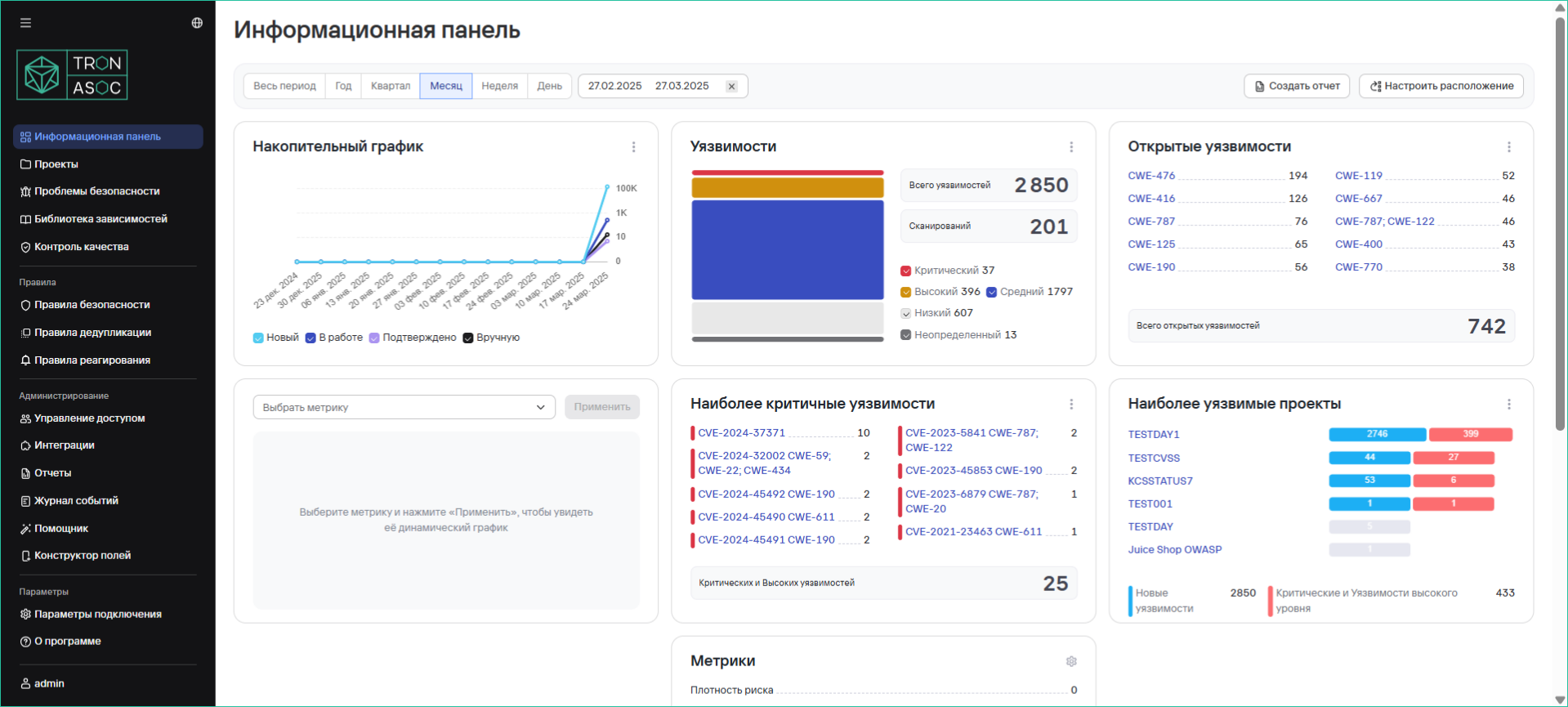Click the start date 27.02.2025 field
1568x707 pixels.
point(614,86)
